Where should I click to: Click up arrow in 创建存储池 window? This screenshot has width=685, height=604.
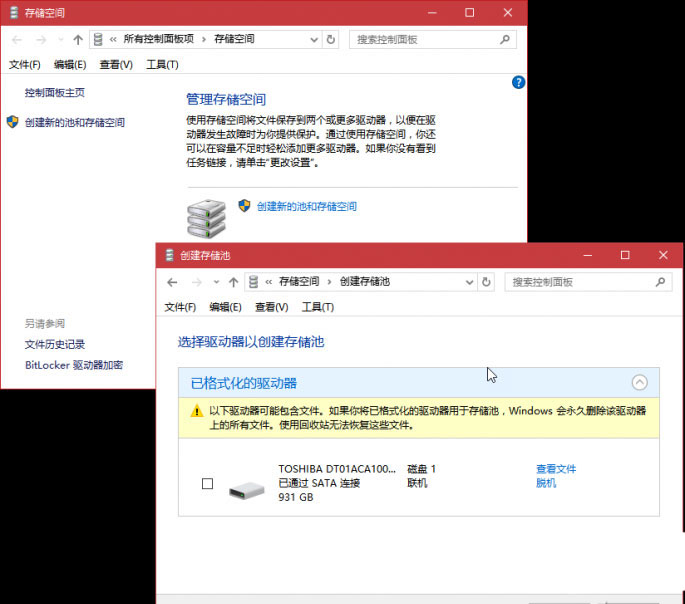coord(233,282)
